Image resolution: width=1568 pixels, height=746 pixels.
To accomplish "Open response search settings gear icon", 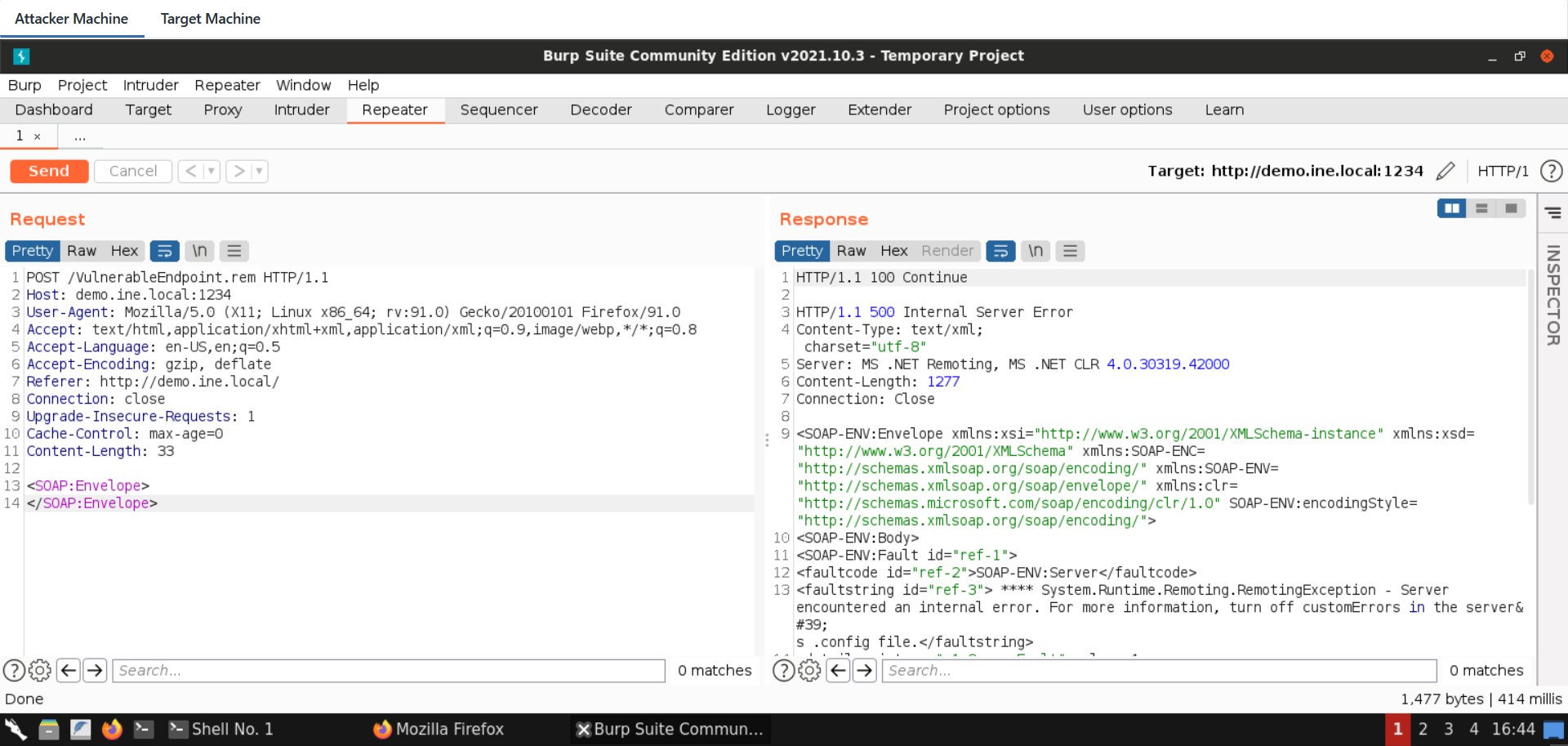I will click(809, 671).
